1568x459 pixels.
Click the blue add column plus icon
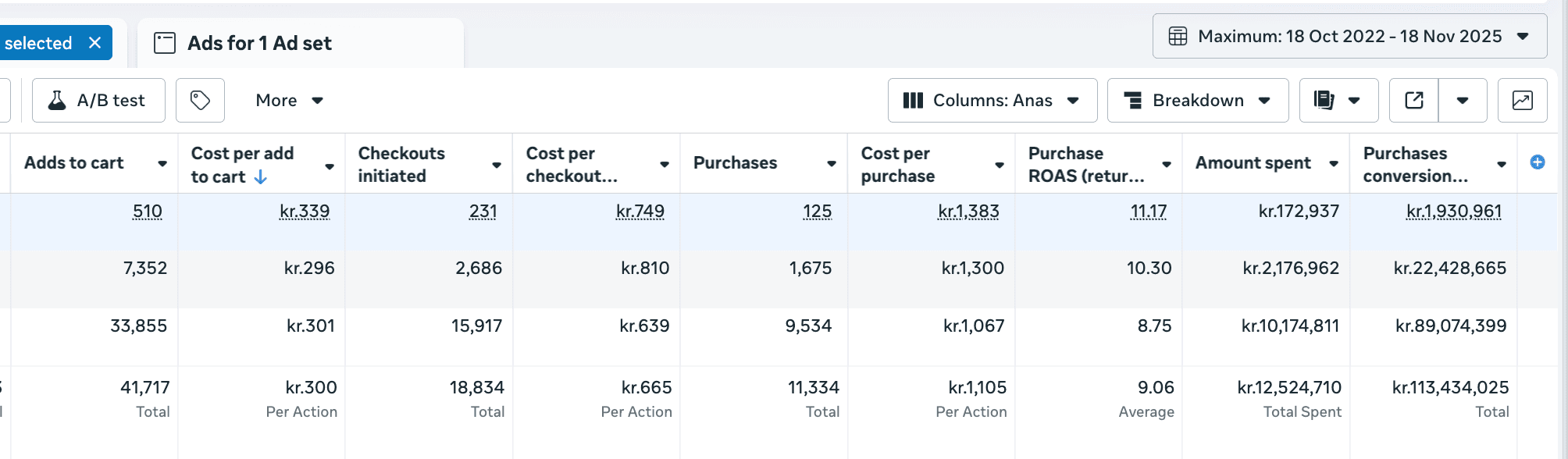click(x=1537, y=162)
